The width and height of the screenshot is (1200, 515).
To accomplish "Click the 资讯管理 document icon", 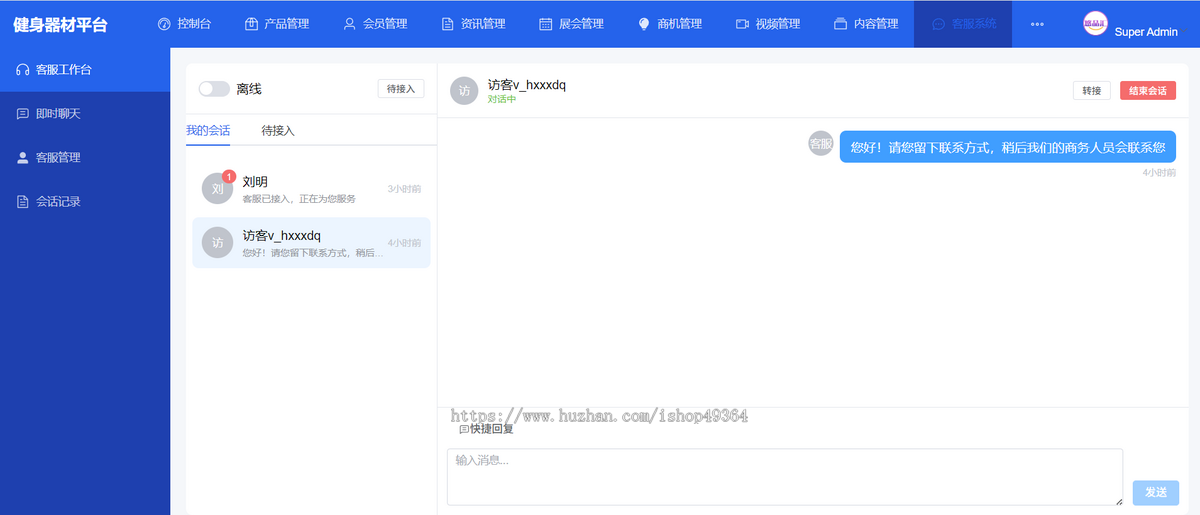I will pos(447,24).
